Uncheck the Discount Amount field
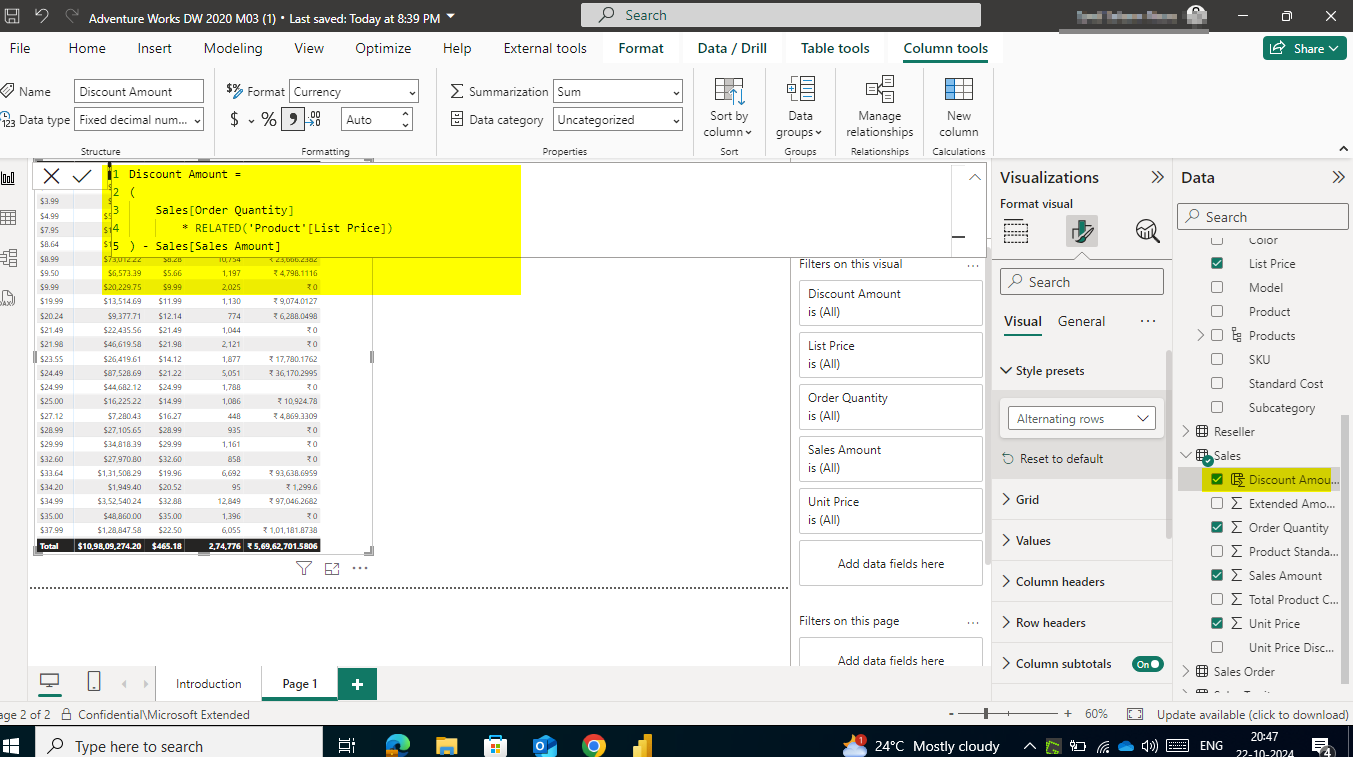1353x757 pixels. (1217, 480)
